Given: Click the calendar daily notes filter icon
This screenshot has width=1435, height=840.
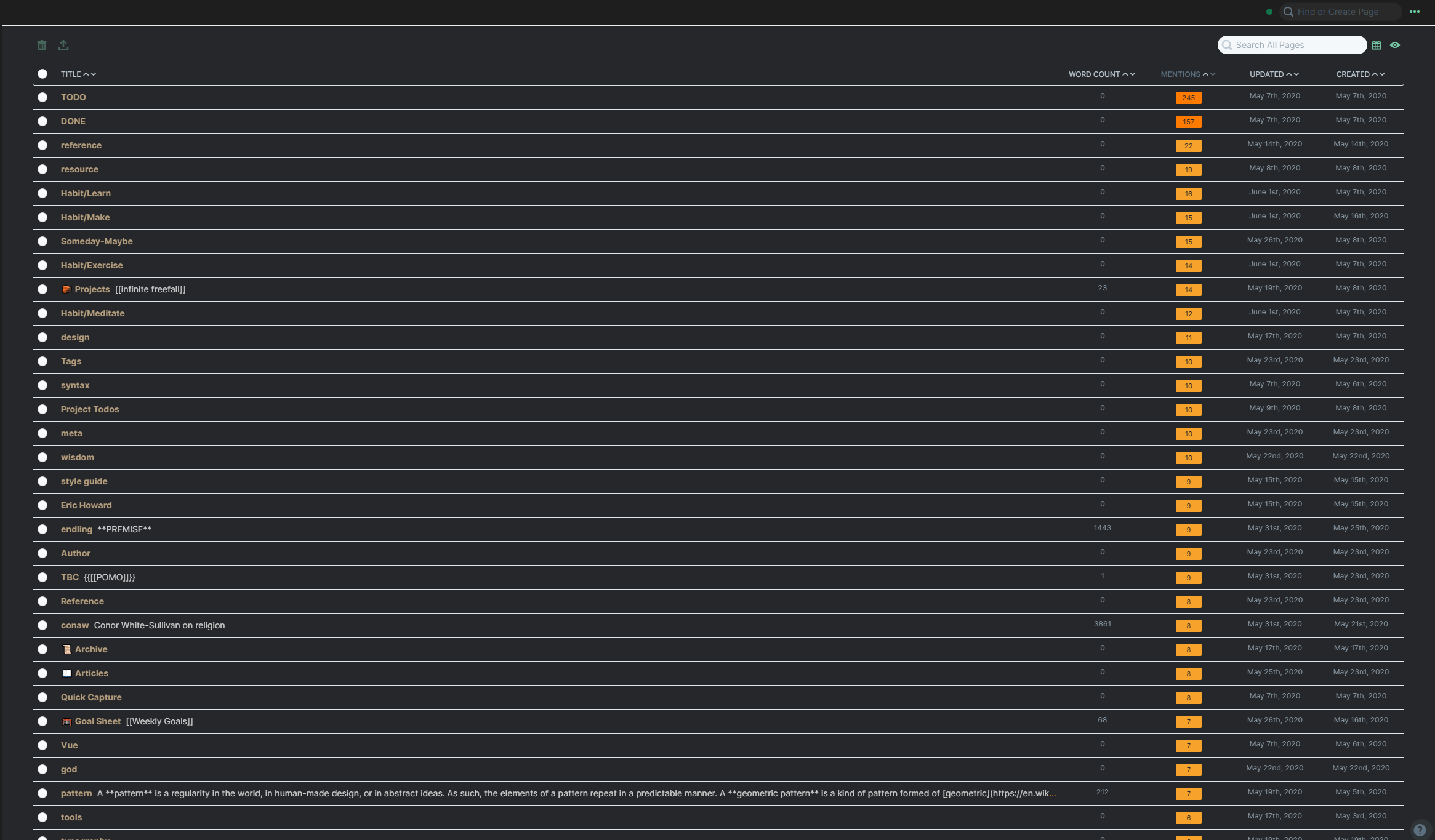Looking at the screenshot, I should 1377,45.
